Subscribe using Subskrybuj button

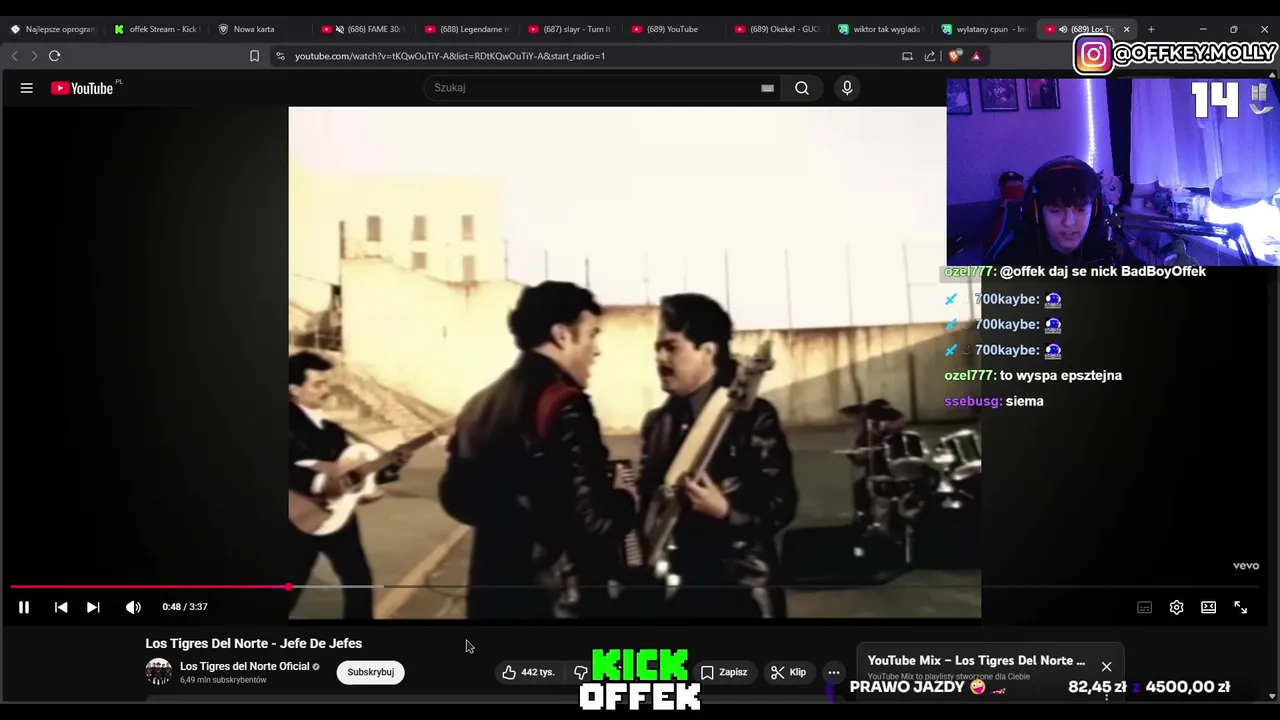[x=370, y=672]
